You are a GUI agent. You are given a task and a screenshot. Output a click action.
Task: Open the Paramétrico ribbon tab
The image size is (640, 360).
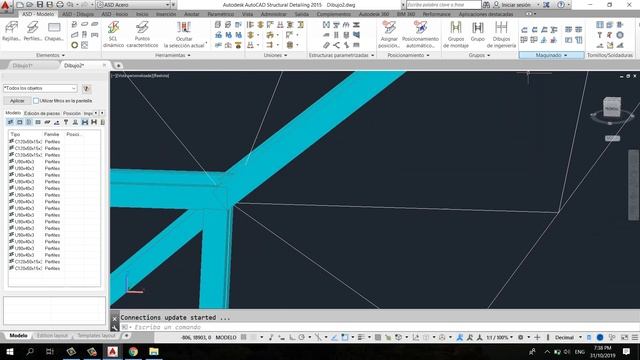[221, 14]
